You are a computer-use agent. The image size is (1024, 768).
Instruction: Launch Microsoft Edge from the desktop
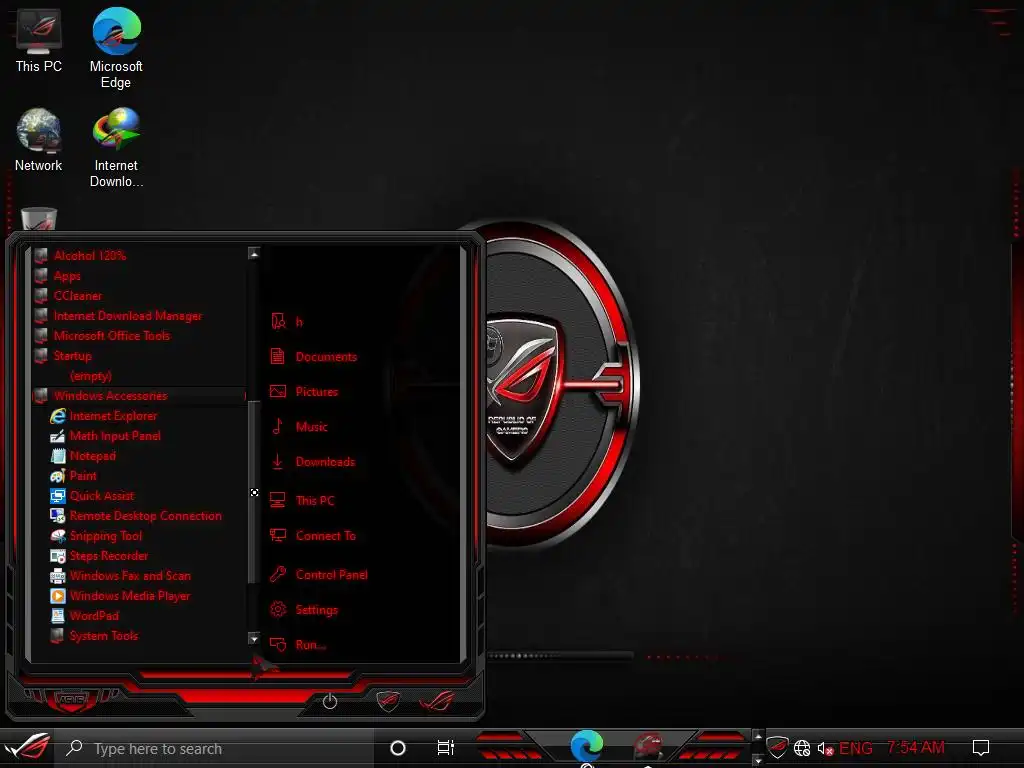coord(116,48)
